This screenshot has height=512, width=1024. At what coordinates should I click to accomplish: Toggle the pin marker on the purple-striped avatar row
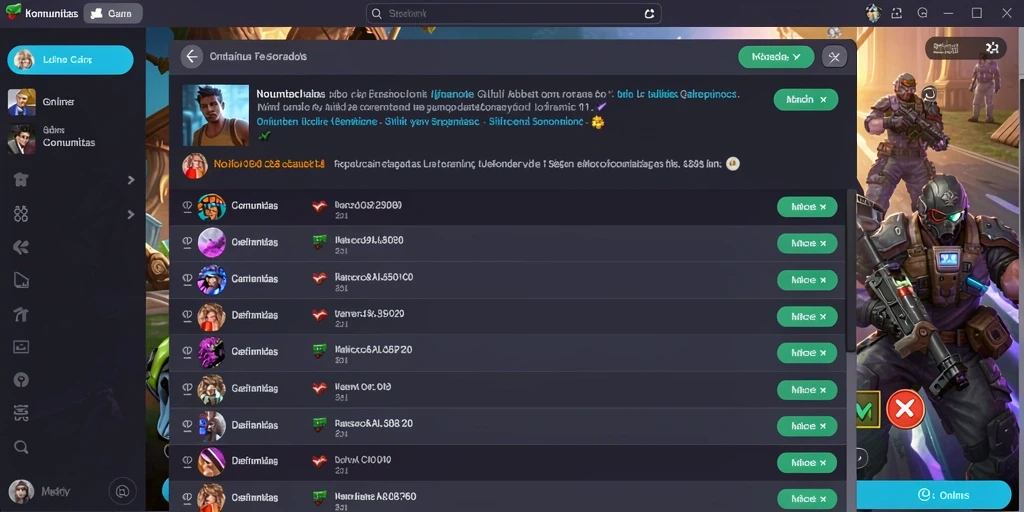point(187,461)
